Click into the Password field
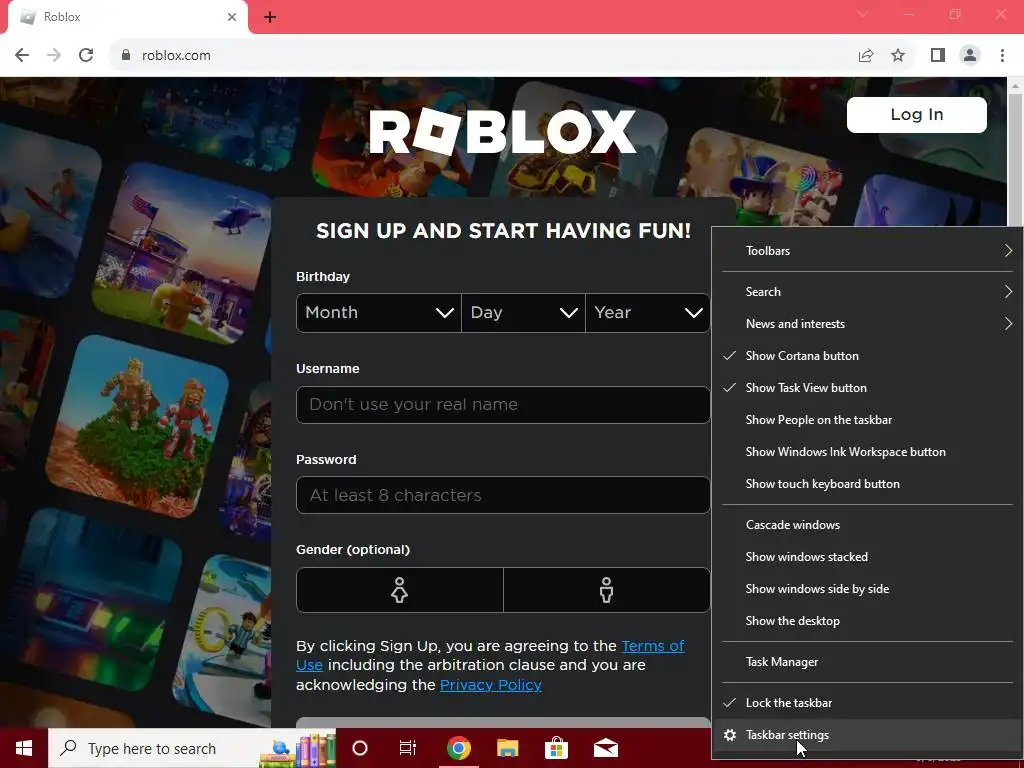This screenshot has width=1024, height=768. [x=503, y=495]
